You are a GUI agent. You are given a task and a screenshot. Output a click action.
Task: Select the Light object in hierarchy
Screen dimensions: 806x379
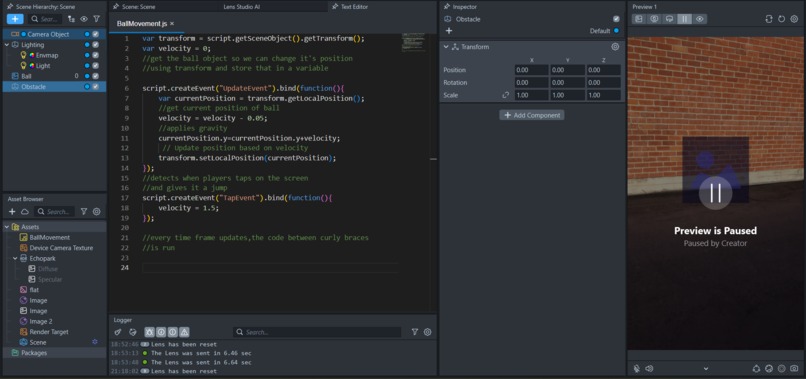click(x=43, y=66)
